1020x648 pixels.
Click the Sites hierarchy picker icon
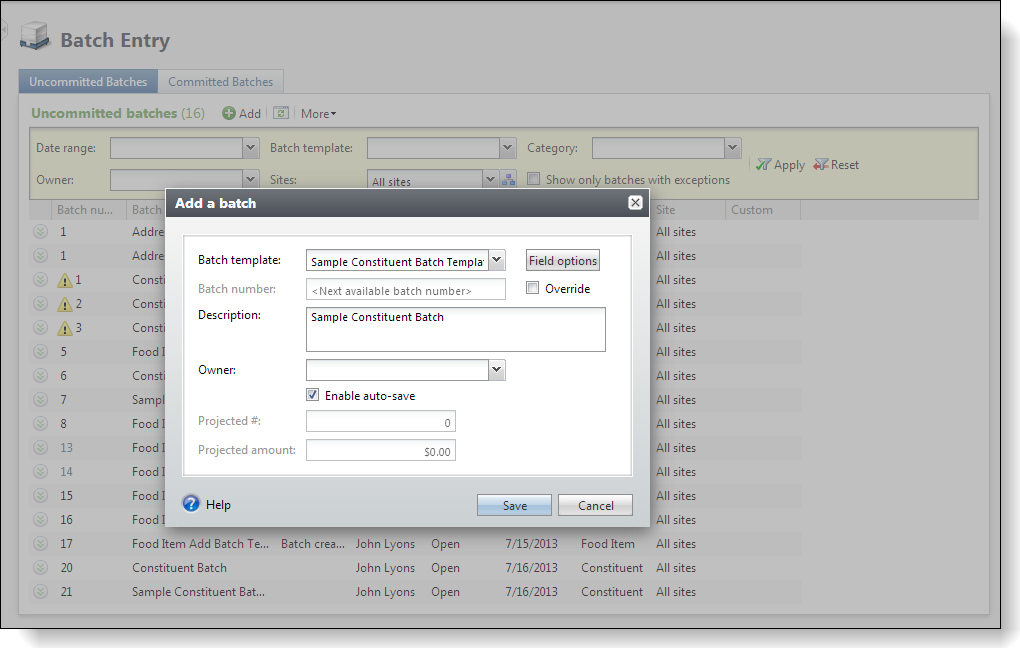[509, 180]
